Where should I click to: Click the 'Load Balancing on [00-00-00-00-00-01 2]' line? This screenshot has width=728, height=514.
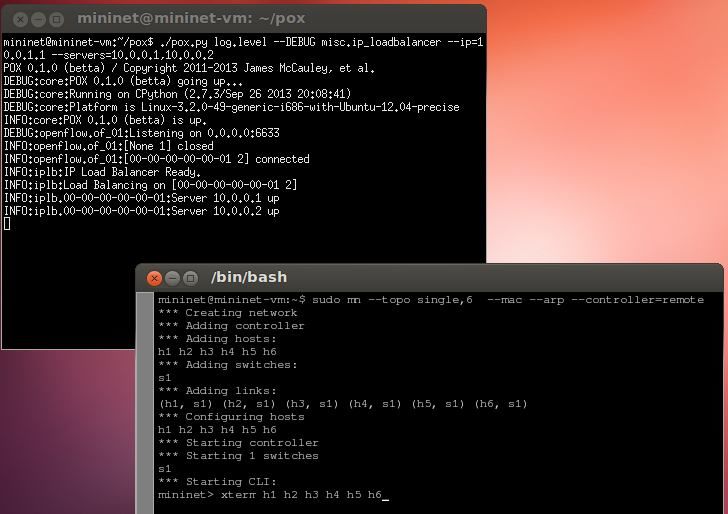click(150, 185)
